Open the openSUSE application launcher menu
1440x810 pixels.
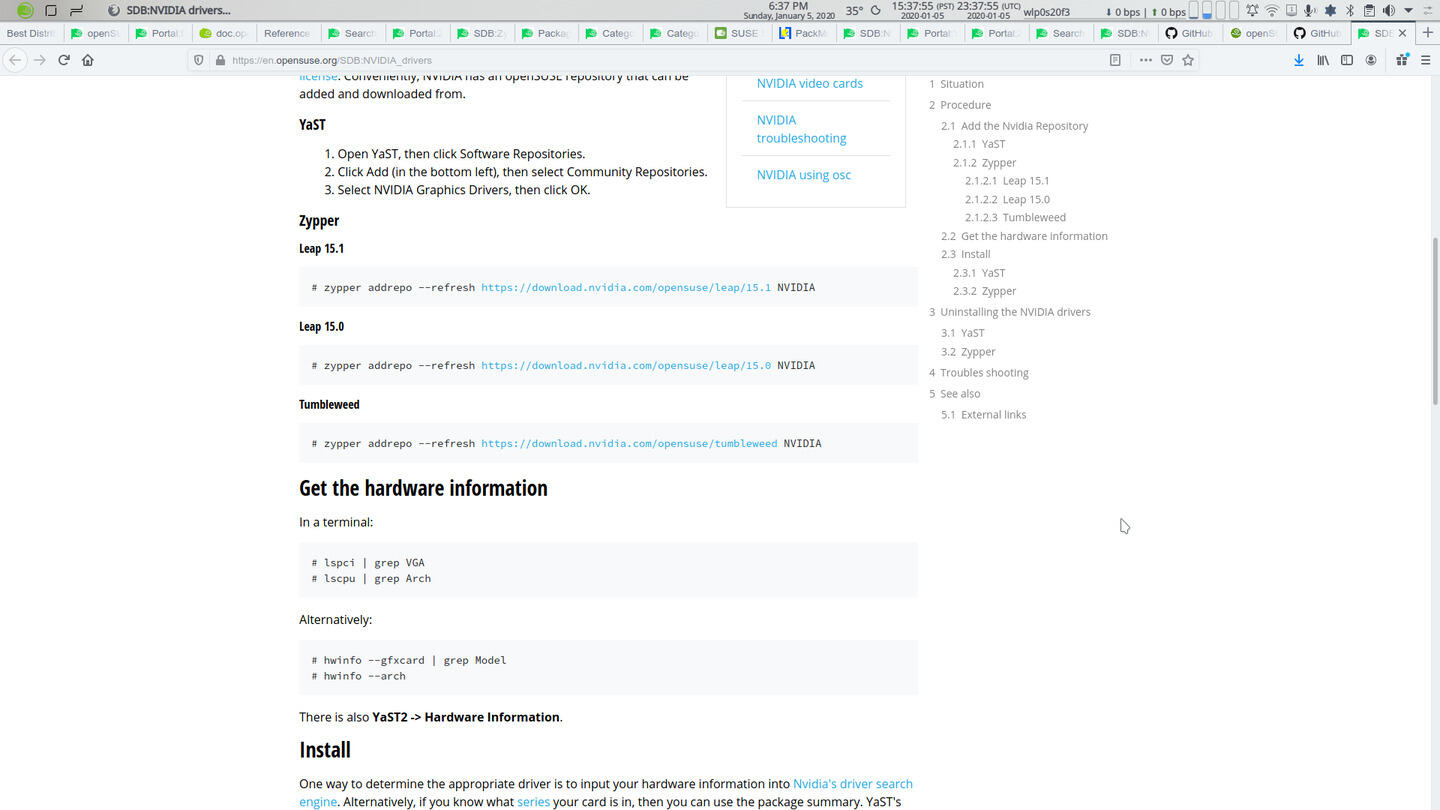25,11
